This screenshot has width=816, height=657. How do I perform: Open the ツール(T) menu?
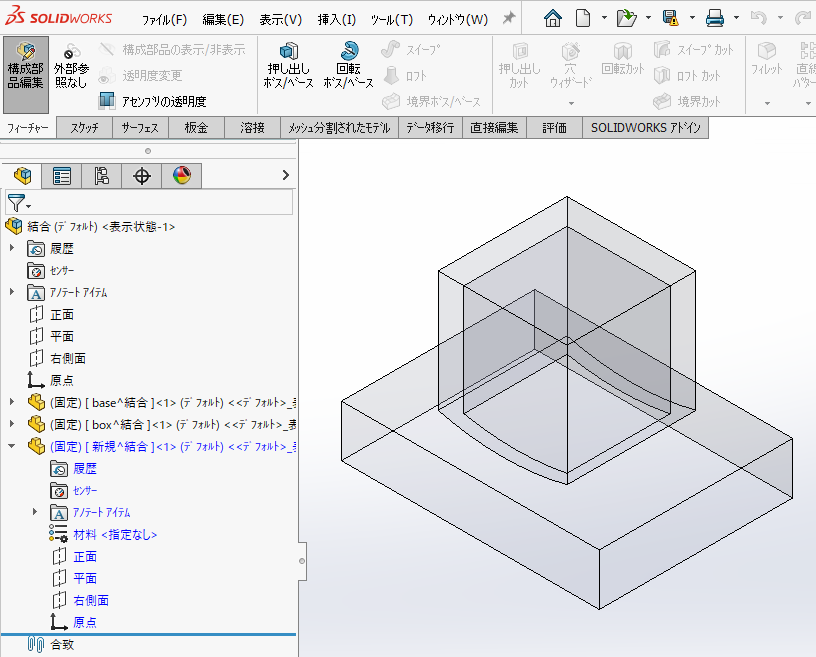(x=392, y=20)
